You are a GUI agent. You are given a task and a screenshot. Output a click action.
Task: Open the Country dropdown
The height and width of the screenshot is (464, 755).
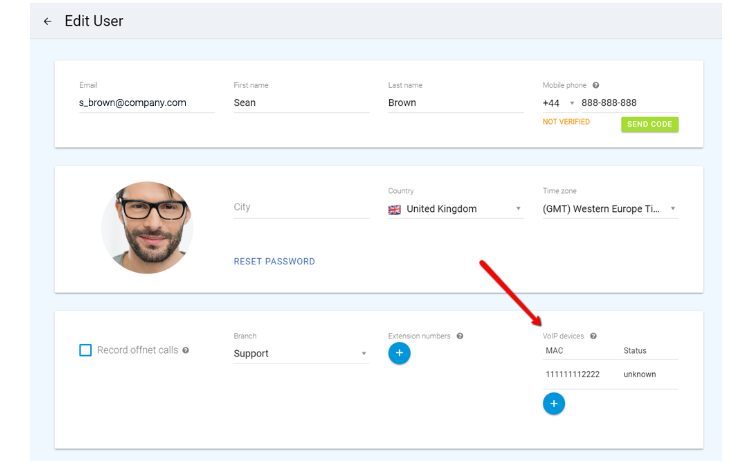518,209
